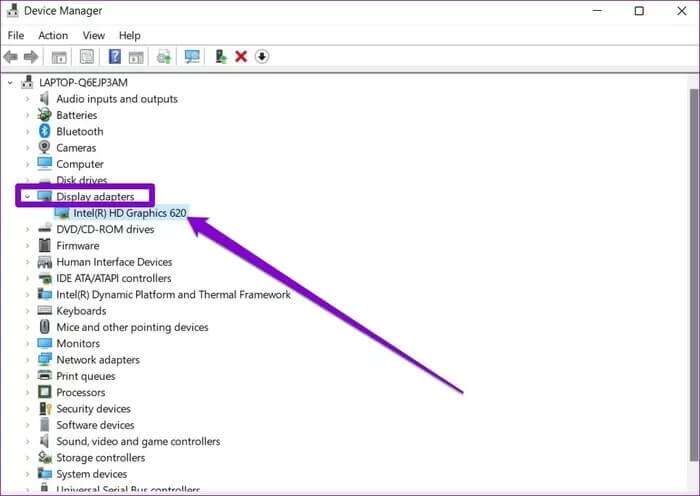Select the Firmware label text

tap(78, 246)
